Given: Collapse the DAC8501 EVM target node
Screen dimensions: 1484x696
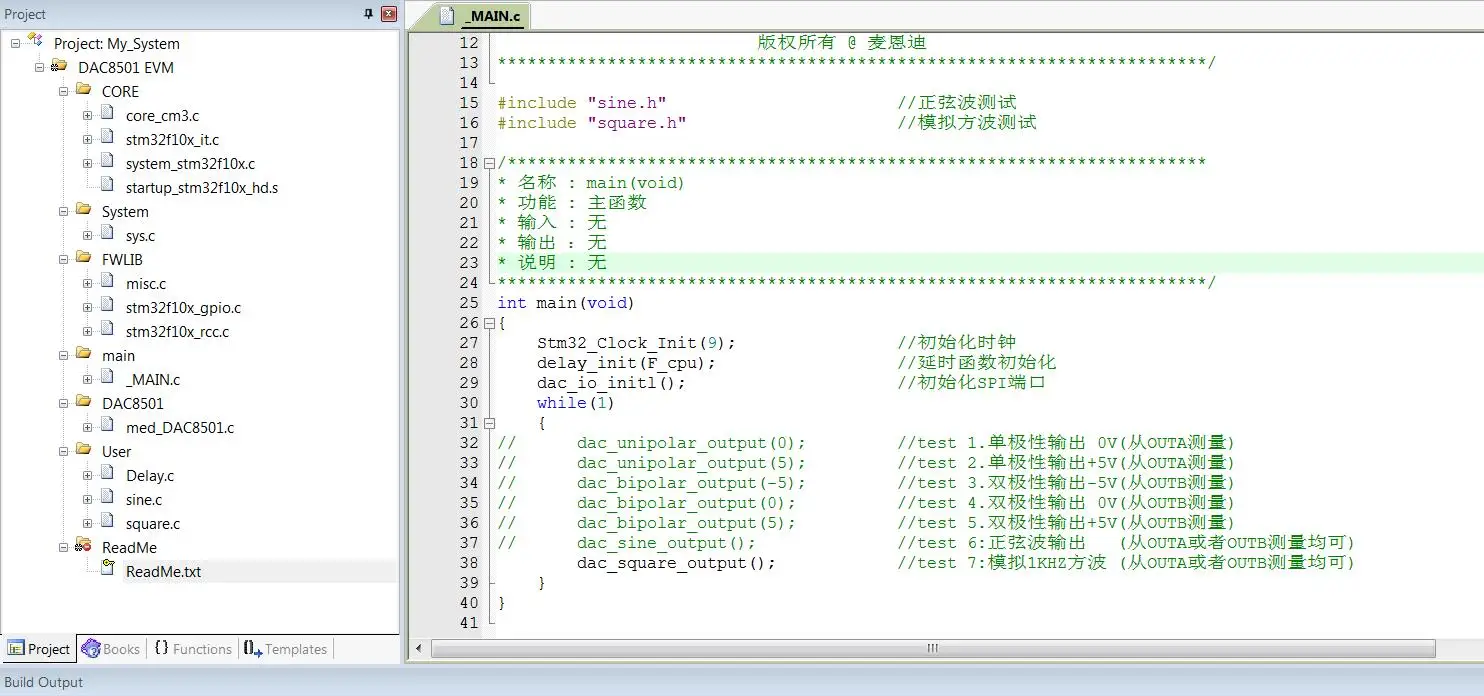Looking at the screenshot, I should (x=40, y=67).
